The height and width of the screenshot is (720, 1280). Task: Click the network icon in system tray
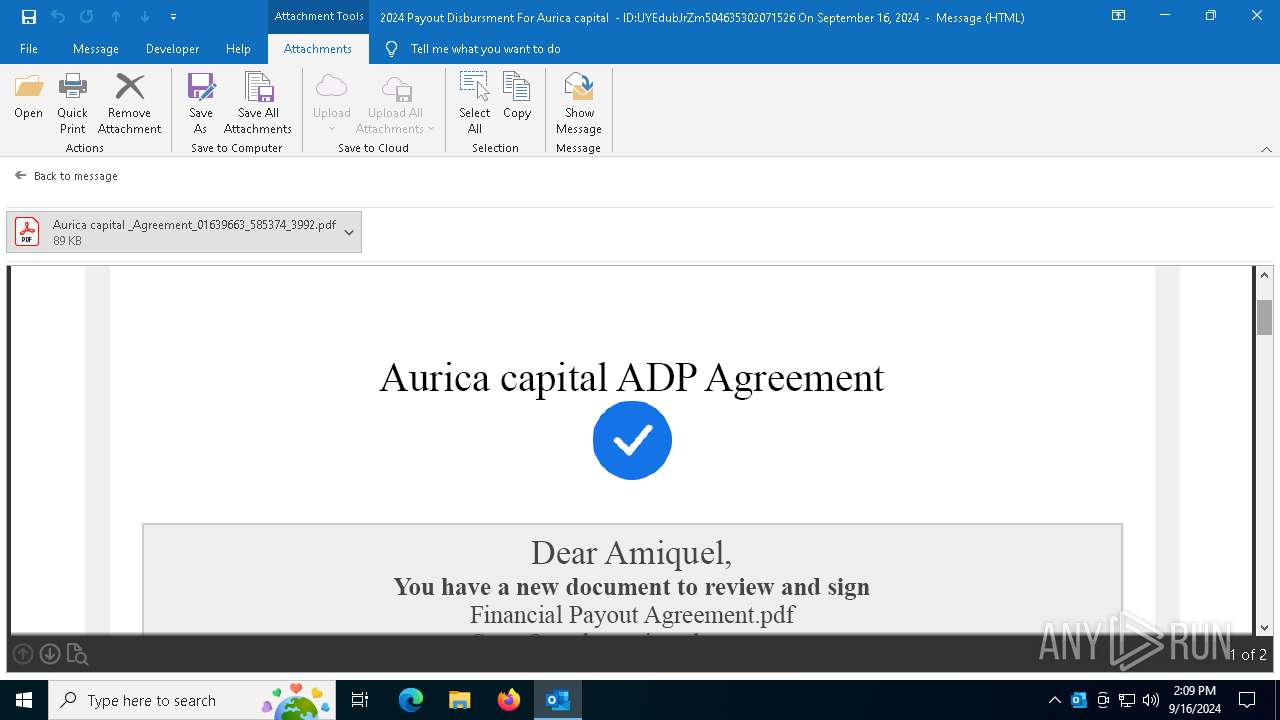tap(1127, 700)
